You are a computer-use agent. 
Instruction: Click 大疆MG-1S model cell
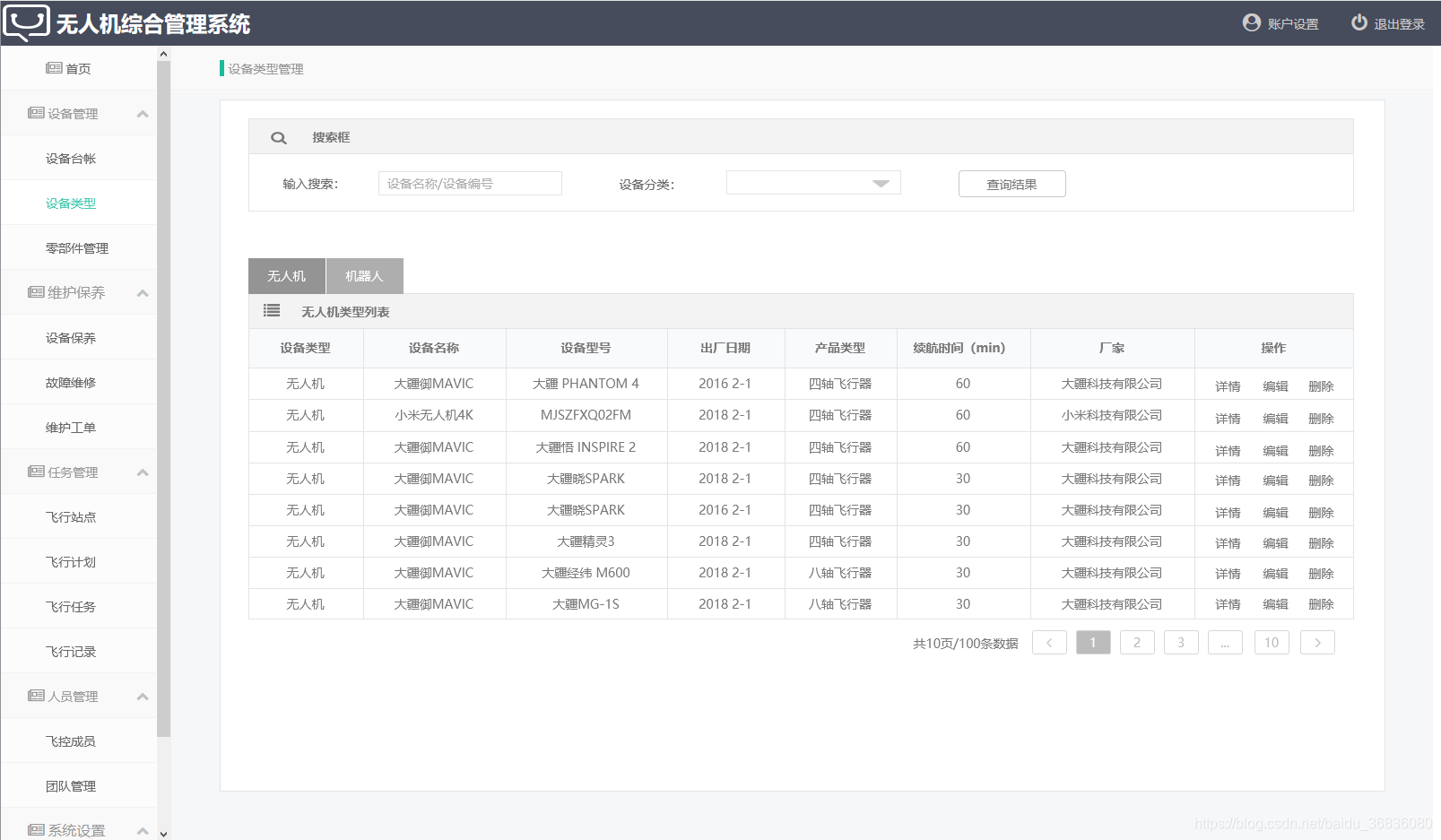click(x=586, y=604)
